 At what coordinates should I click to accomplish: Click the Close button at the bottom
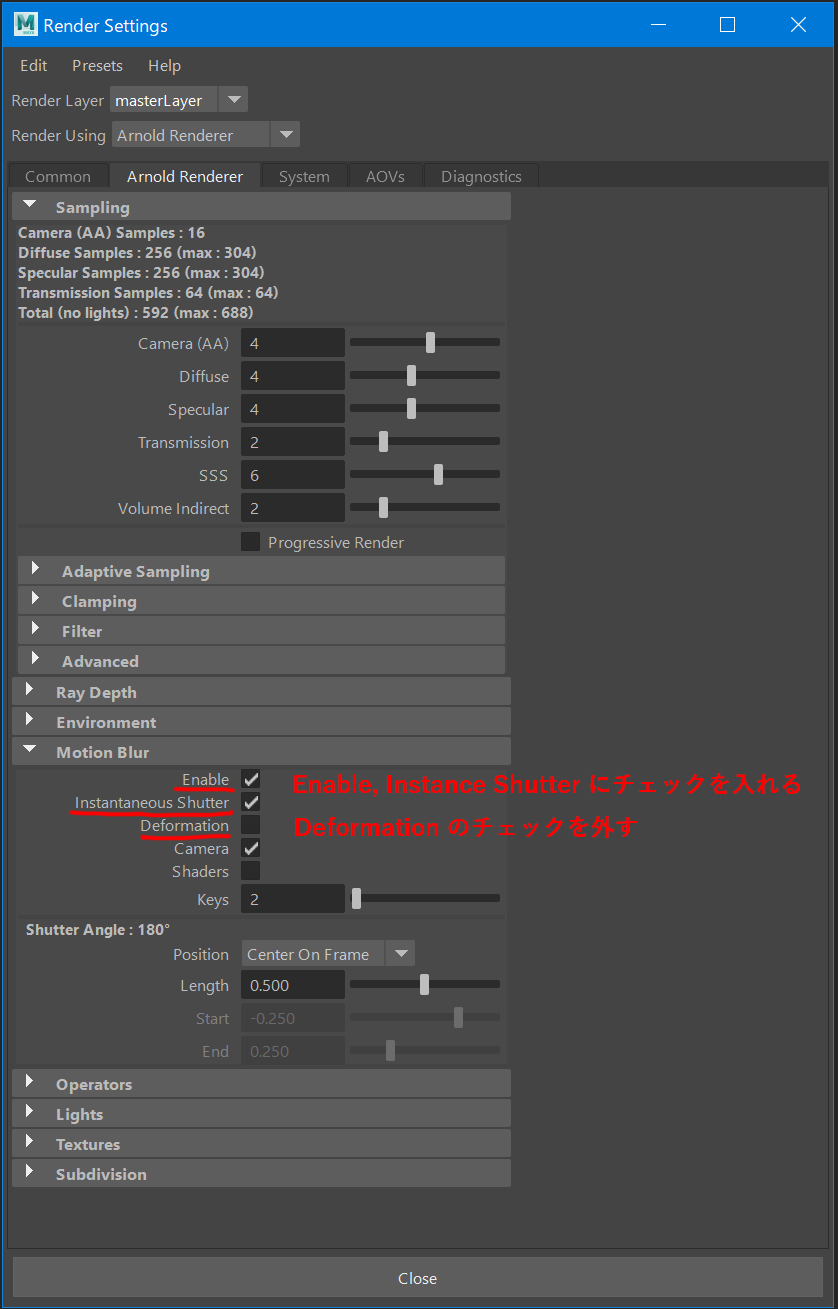(x=418, y=1277)
